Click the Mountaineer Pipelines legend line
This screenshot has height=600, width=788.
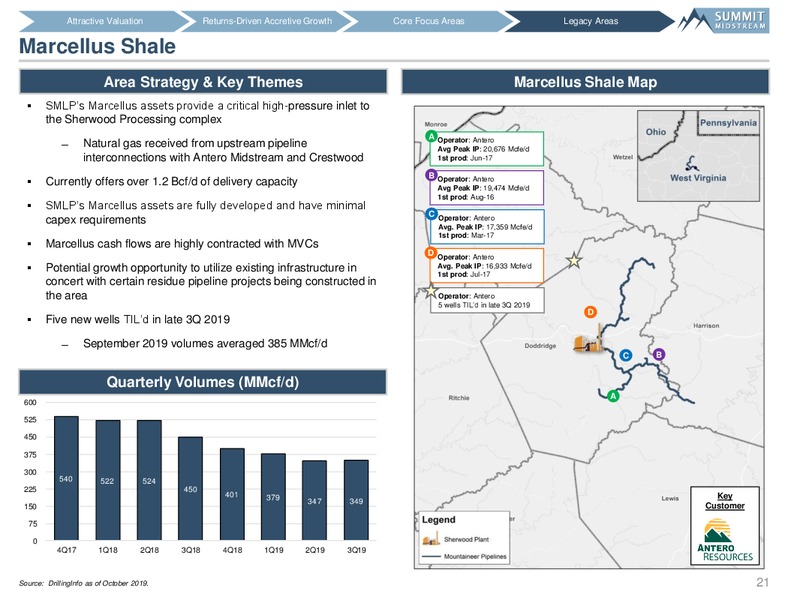click(431, 556)
